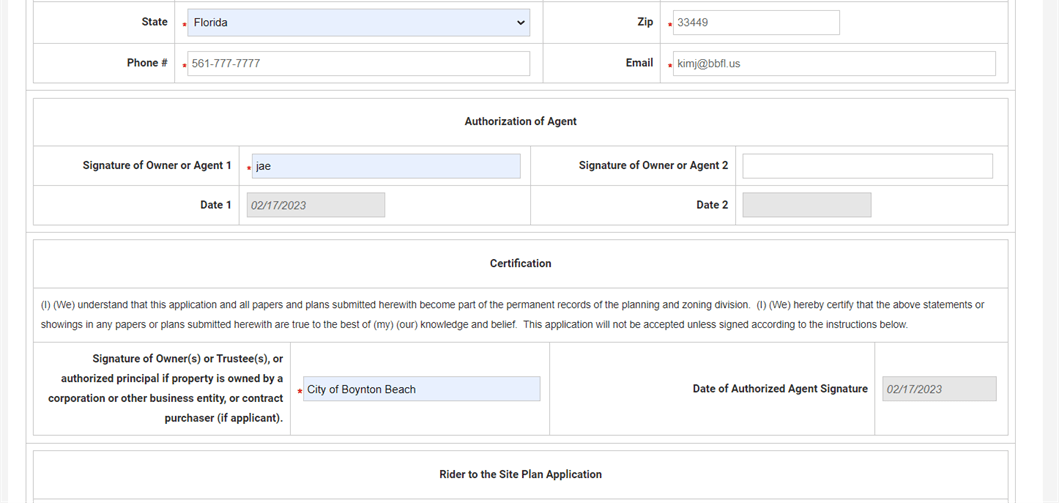Click the field containing City of Boynton Beach

click(x=420, y=389)
